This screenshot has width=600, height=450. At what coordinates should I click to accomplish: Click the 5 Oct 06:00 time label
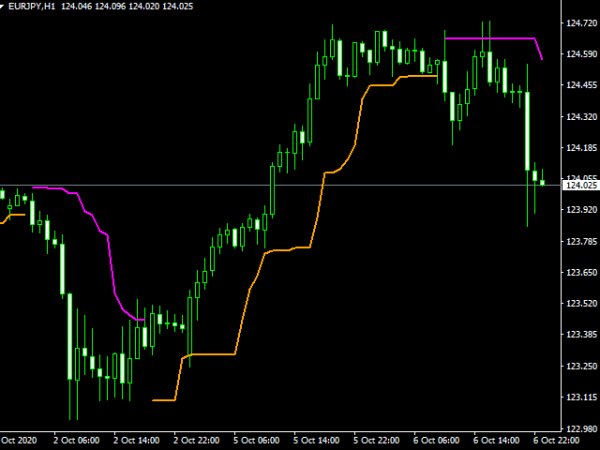coord(257,440)
